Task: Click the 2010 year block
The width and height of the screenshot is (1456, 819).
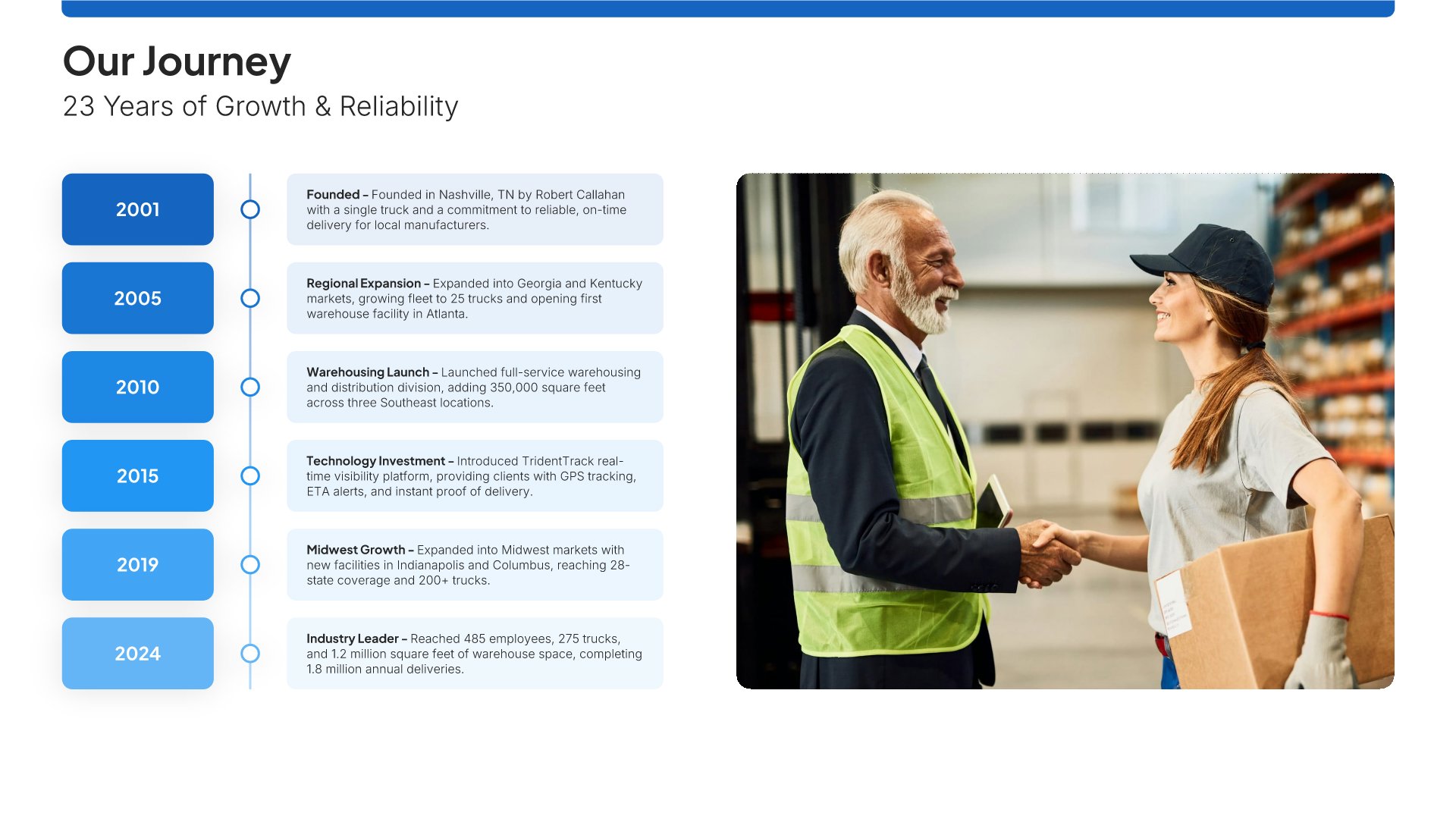Action: [x=137, y=387]
